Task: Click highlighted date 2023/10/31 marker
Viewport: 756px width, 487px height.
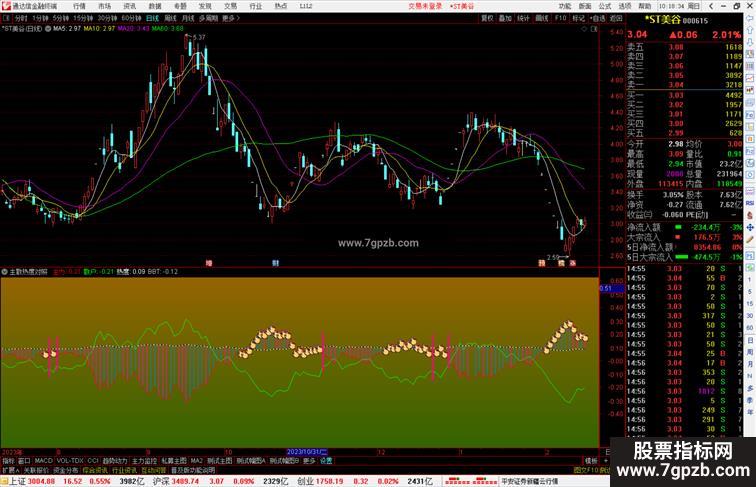Action: click(x=307, y=452)
